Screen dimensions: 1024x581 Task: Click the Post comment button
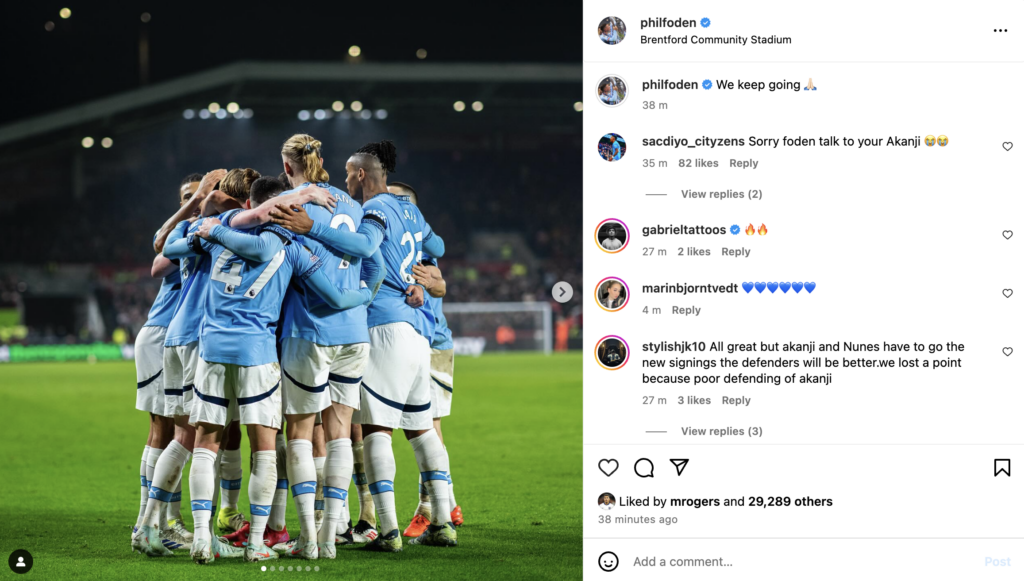coord(997,561)
